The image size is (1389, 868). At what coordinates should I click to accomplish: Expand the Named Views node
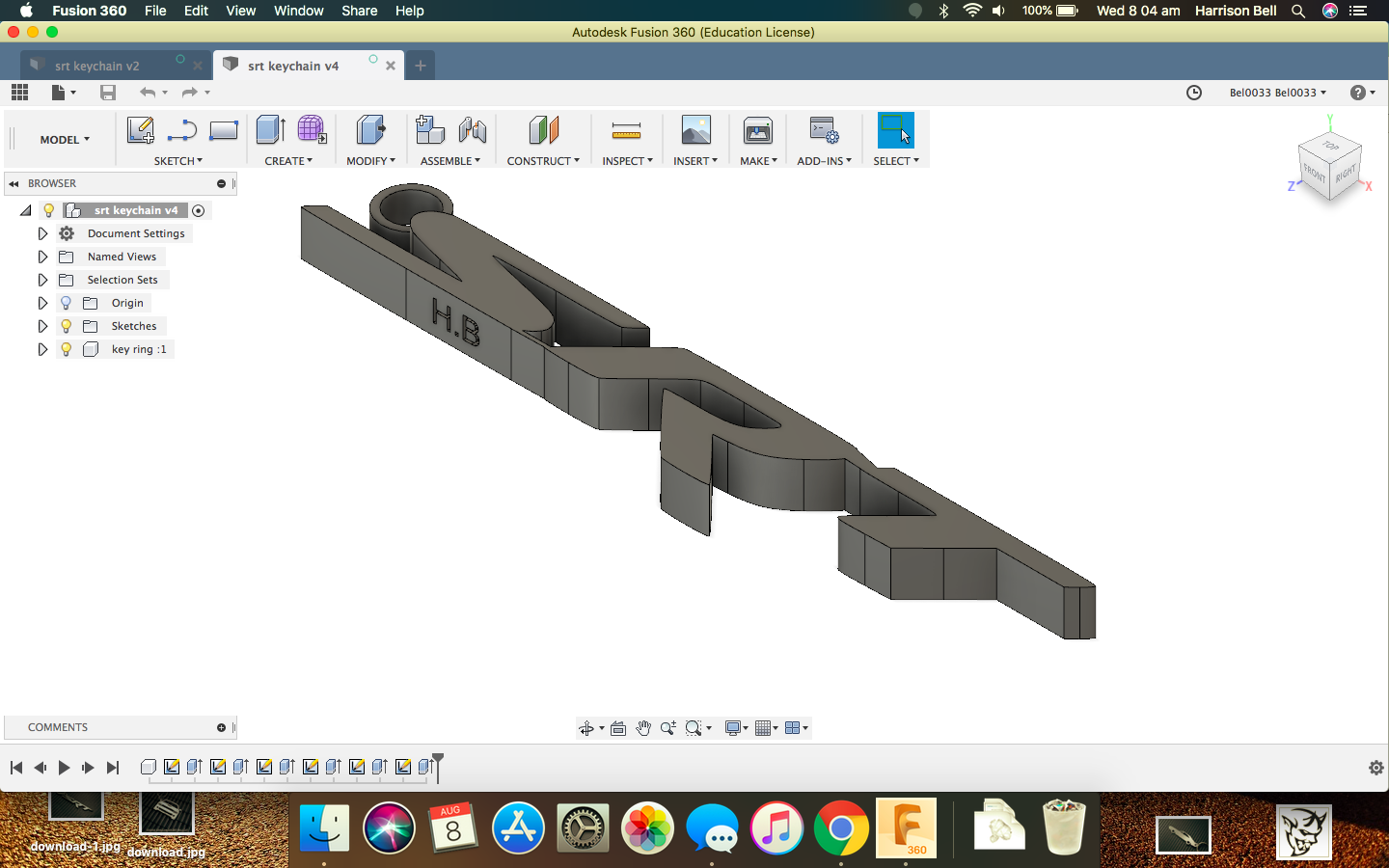pyautogui.click(x=42, y=257)
